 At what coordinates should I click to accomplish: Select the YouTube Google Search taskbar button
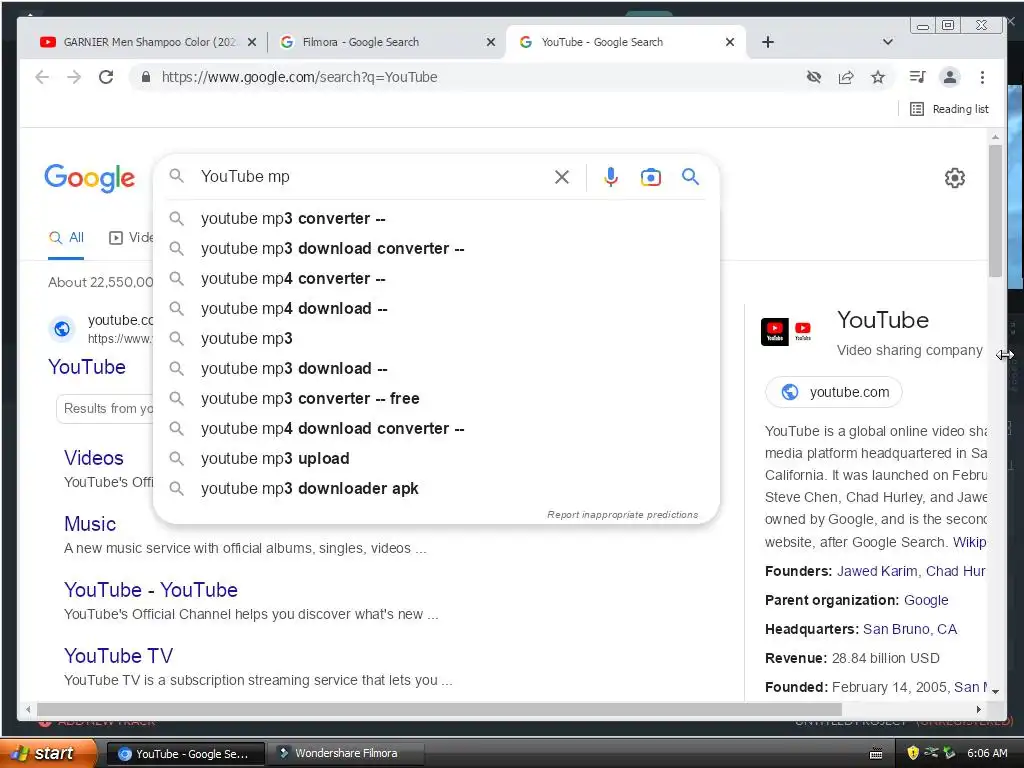[x=185, y=754]
